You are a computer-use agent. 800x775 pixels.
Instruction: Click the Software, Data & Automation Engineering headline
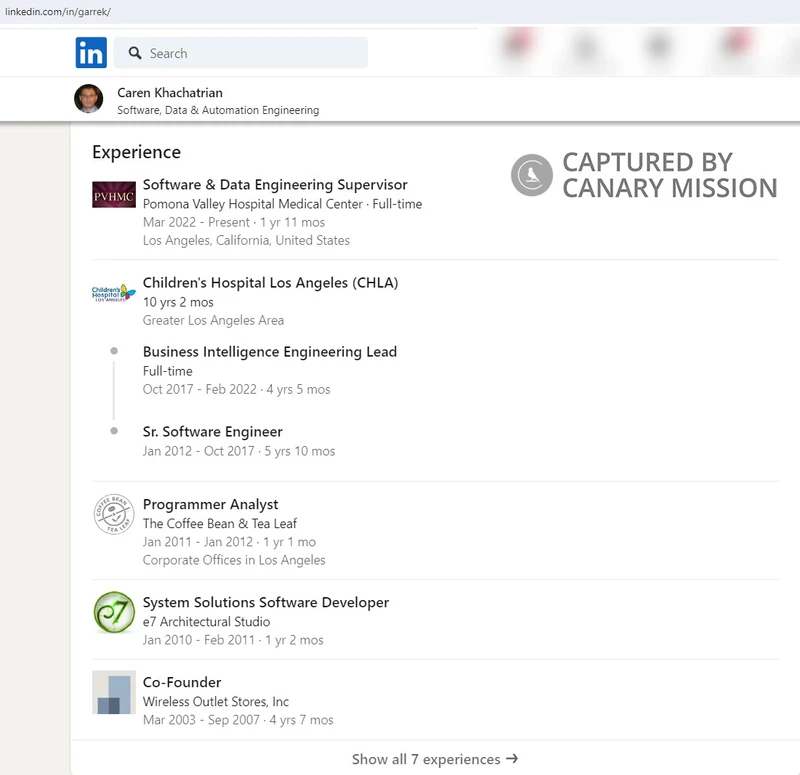tap(218, 110)
